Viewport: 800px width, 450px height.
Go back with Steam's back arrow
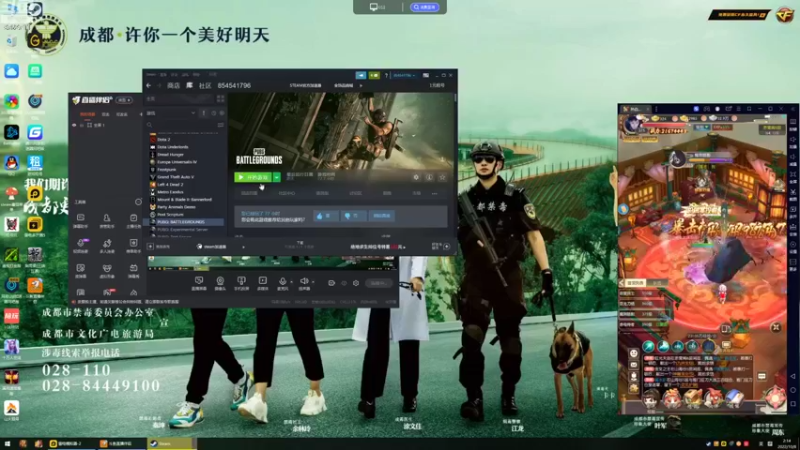pos(149,86)
